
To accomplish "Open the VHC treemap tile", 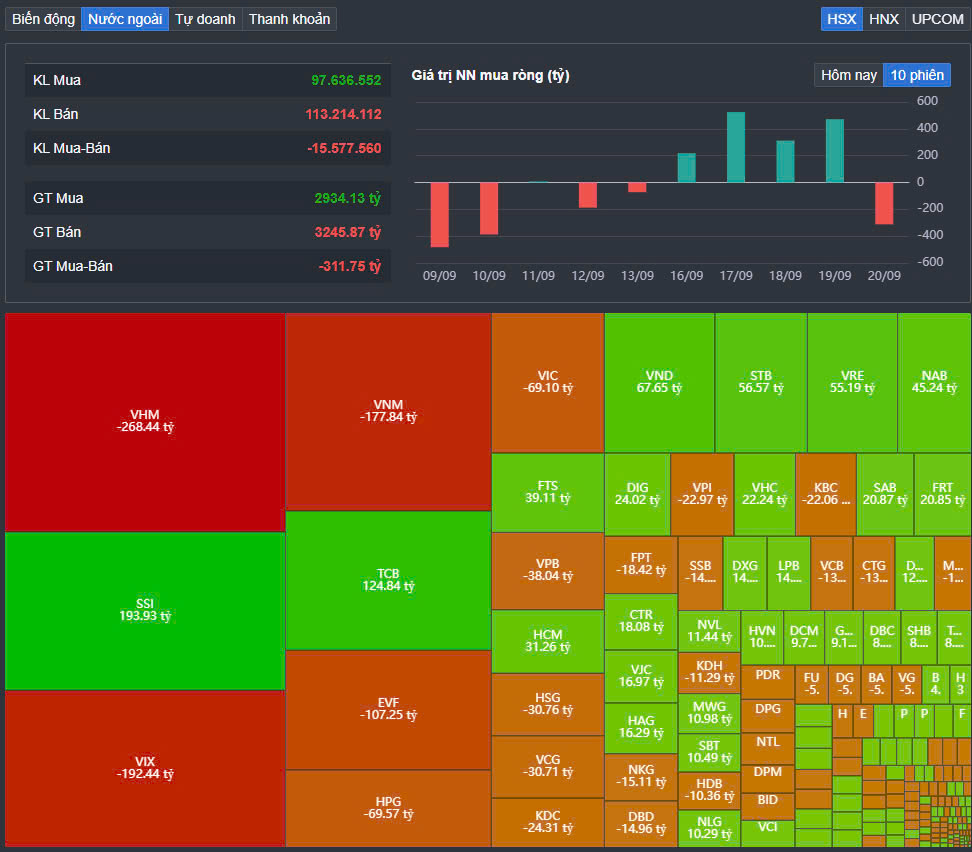I will (x=764, y=494).
